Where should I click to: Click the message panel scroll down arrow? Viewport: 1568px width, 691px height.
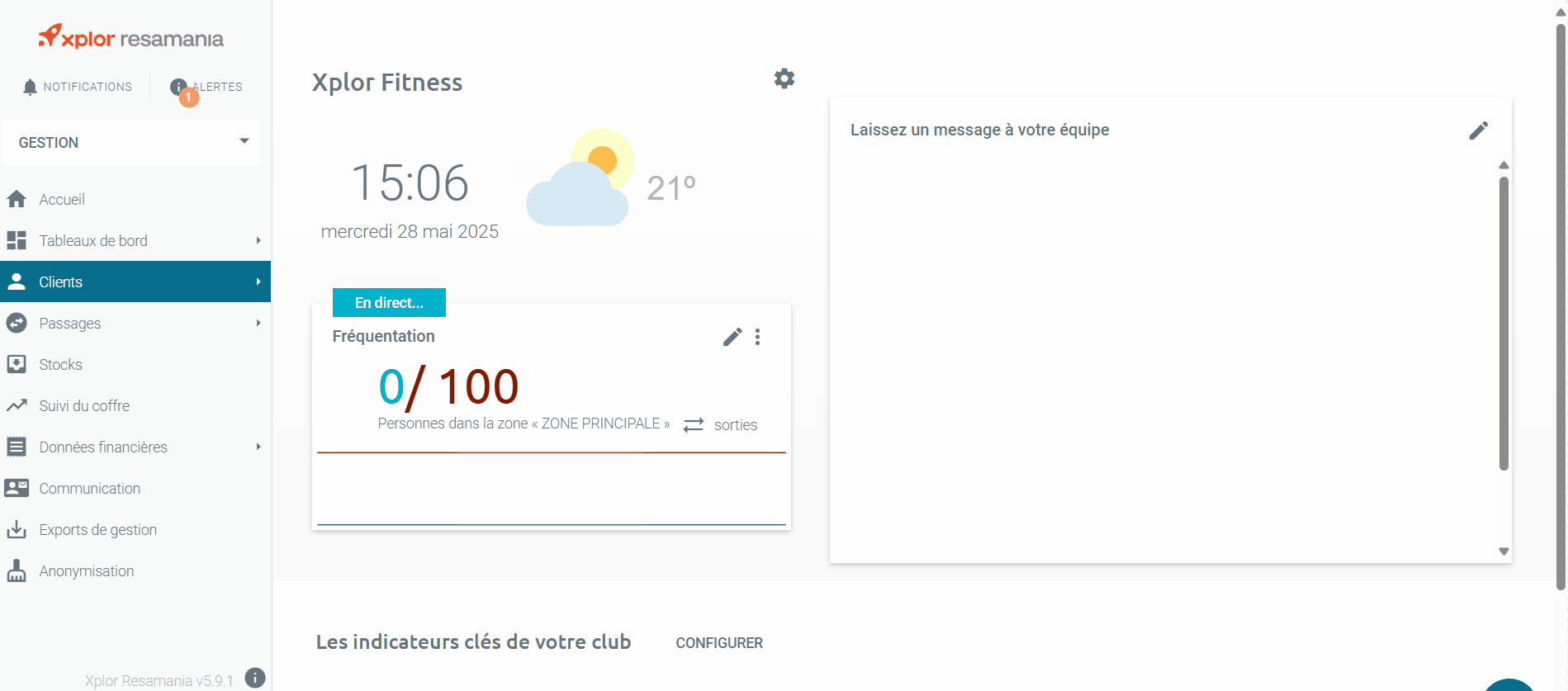[x=1504, y=551]
